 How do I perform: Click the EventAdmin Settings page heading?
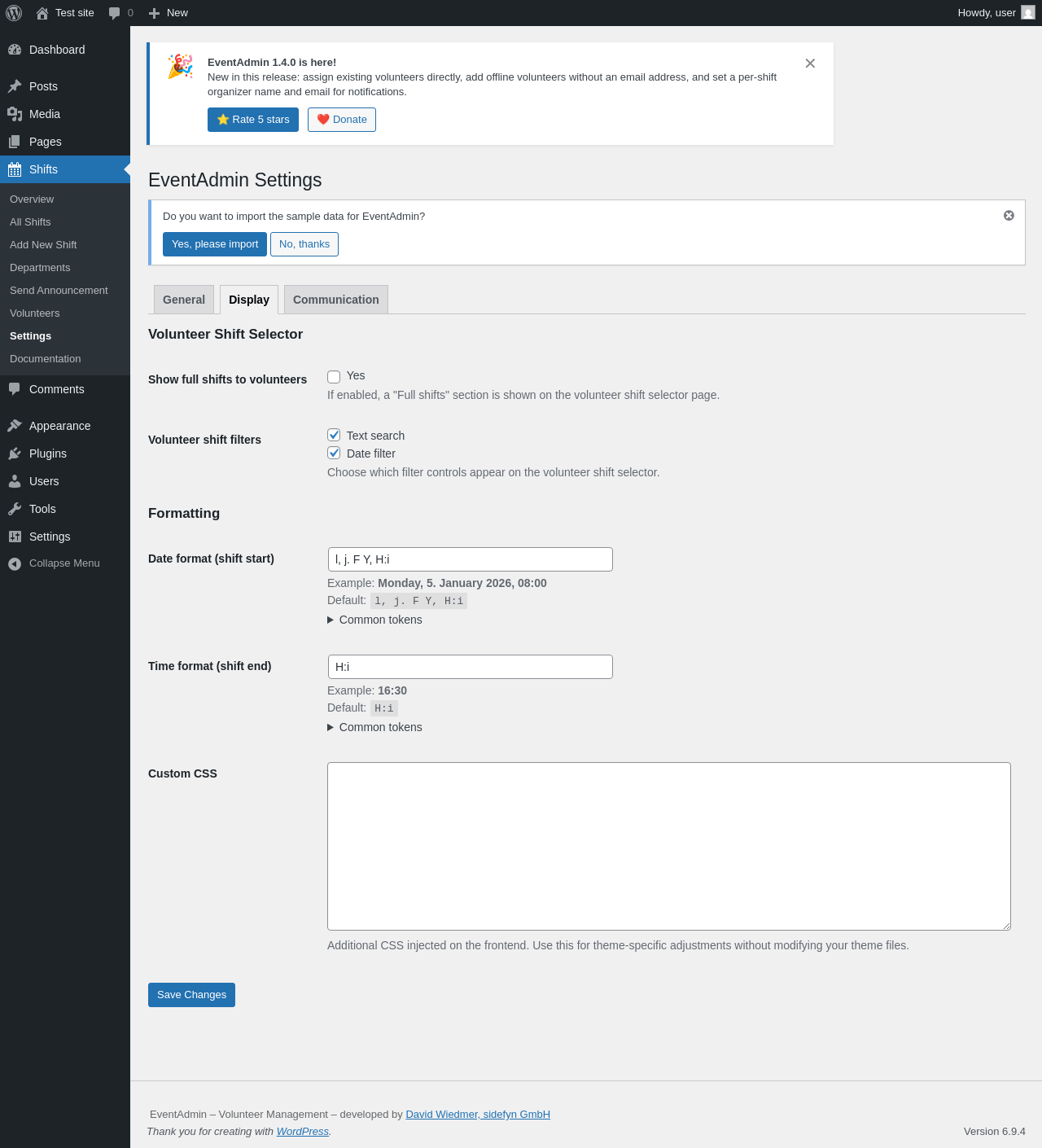235,180
